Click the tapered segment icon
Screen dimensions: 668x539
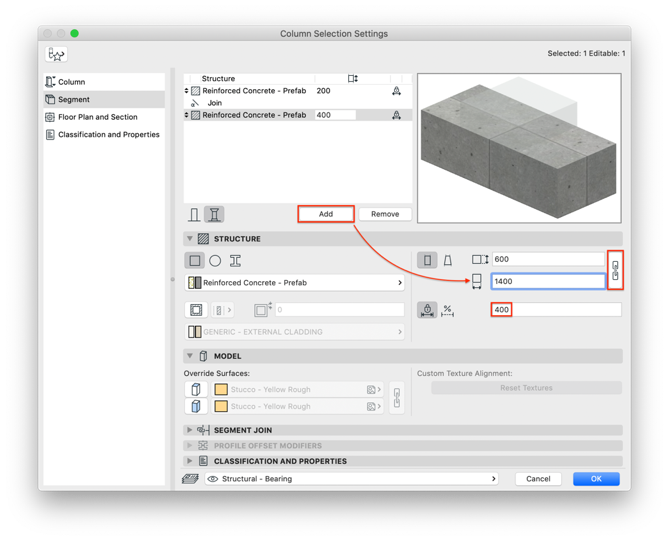(x=448, y=260)
